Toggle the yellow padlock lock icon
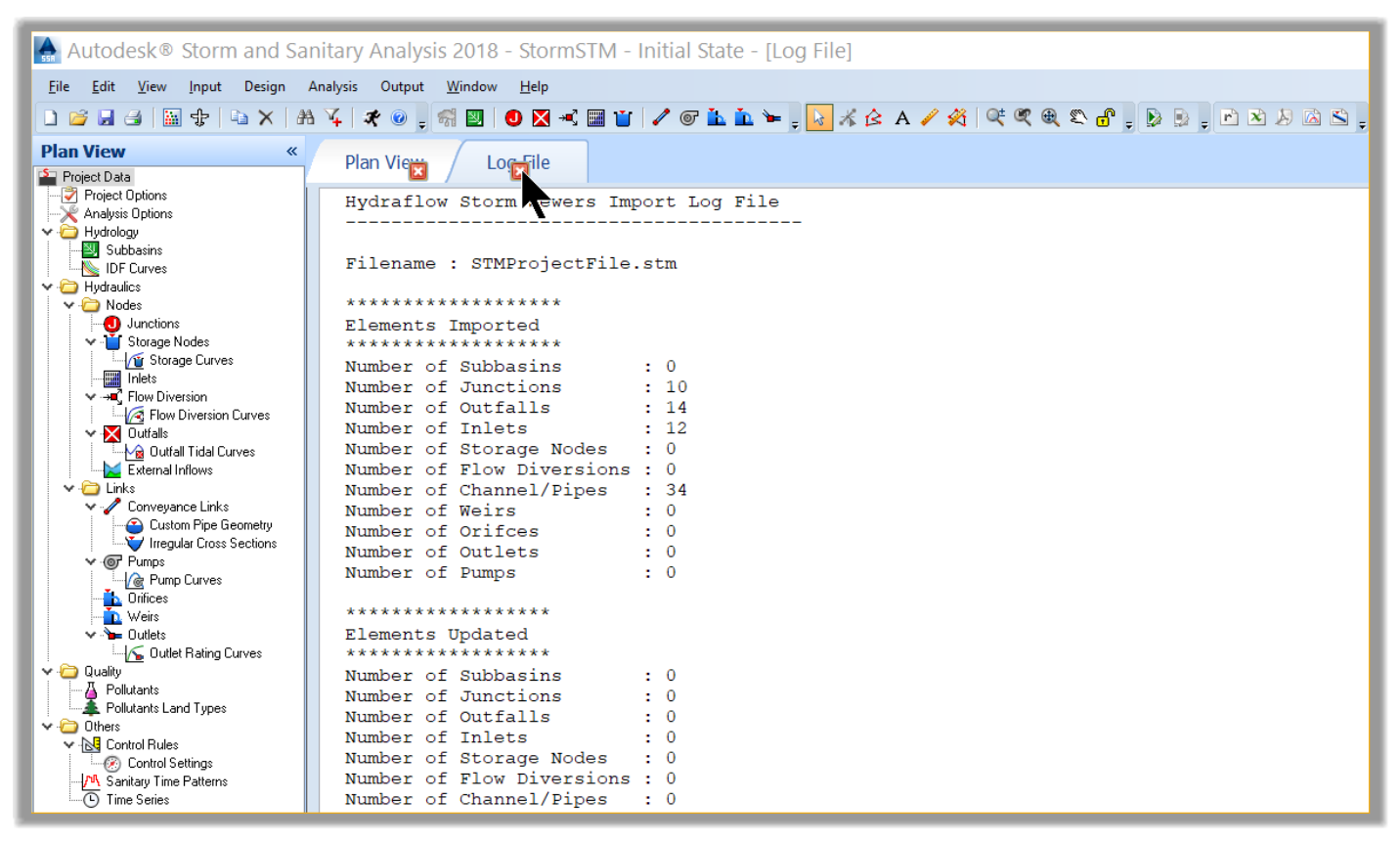 pos(1105,118)
